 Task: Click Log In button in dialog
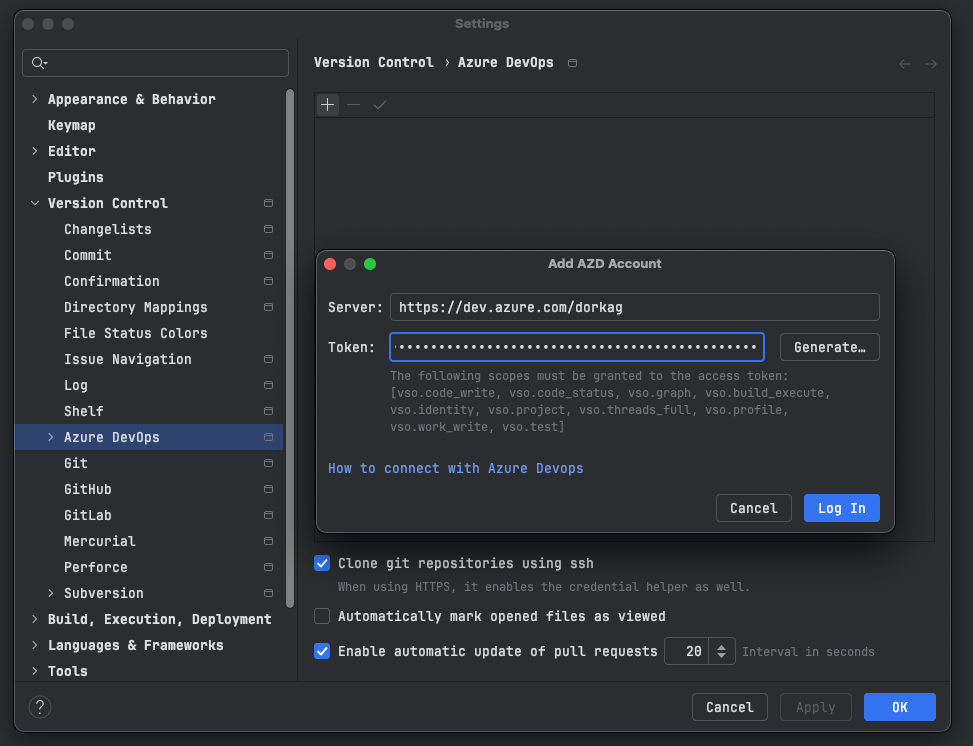coord(841,508)
